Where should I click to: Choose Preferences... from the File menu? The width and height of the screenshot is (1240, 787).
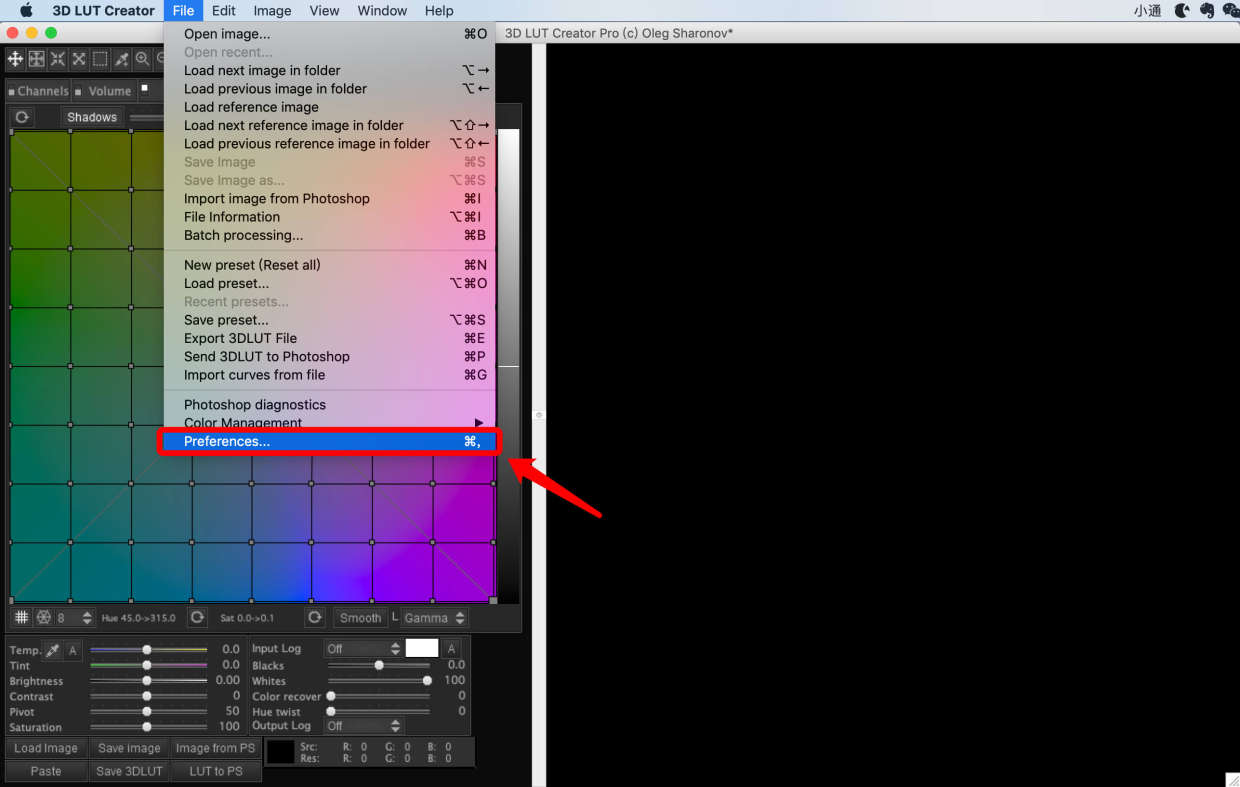coord(329,441)
